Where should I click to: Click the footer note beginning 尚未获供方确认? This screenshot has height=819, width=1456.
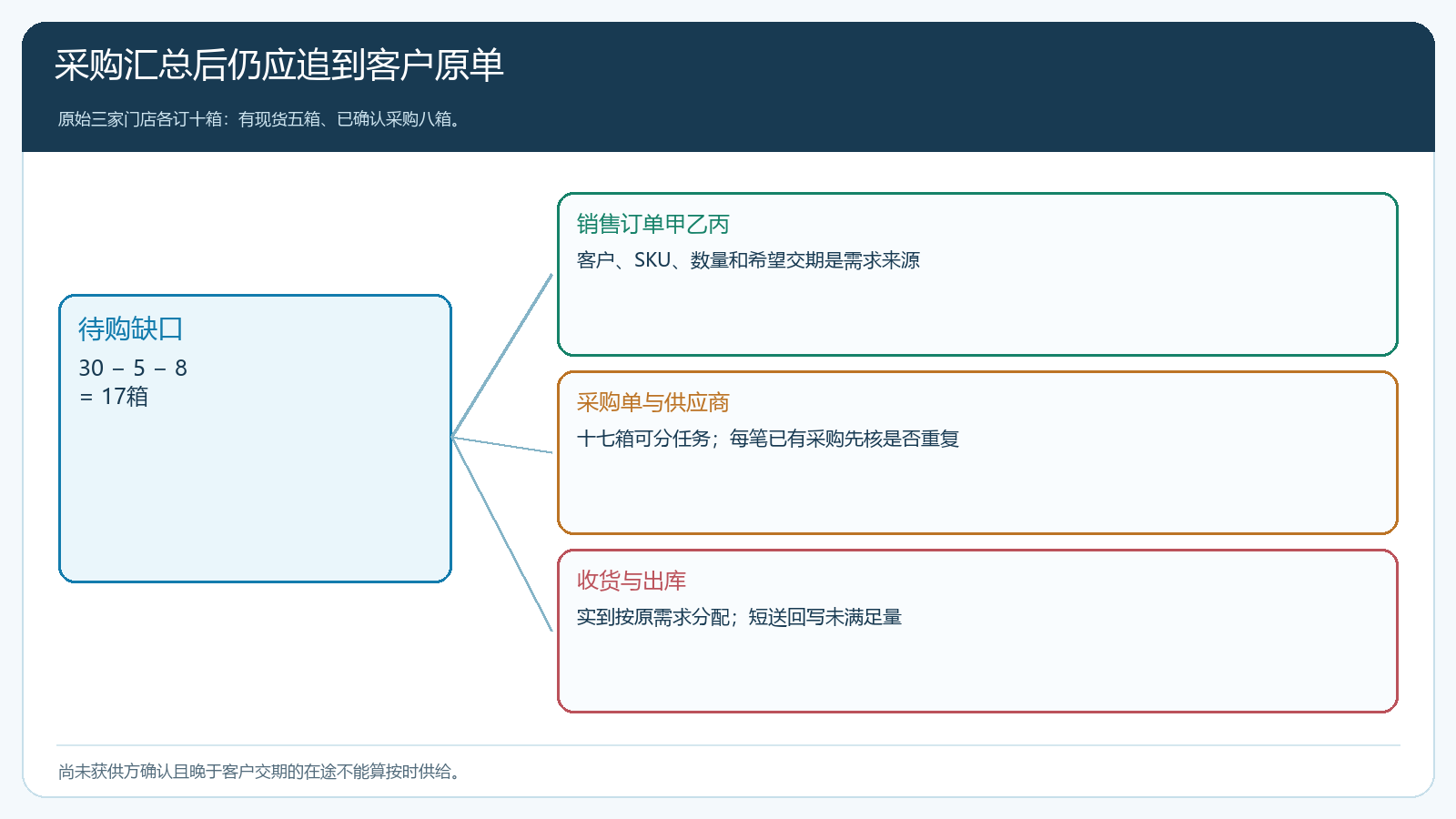[261, 772]
